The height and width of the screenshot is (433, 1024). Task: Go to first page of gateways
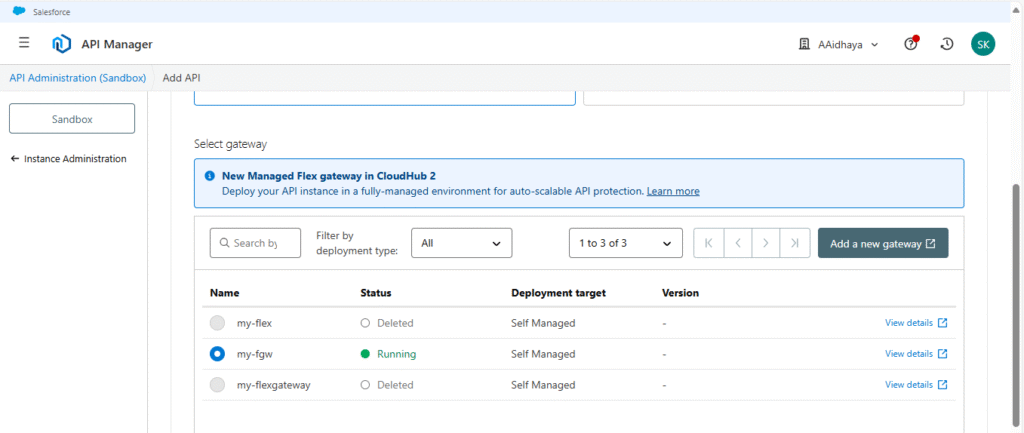click(709, 243)
